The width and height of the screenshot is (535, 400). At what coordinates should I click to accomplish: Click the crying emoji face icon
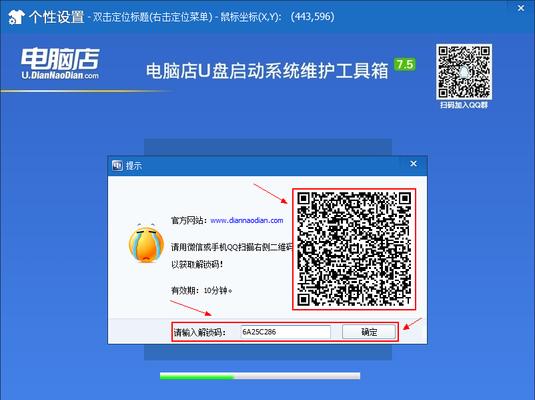pyautogui.click(x=146, y=243)
